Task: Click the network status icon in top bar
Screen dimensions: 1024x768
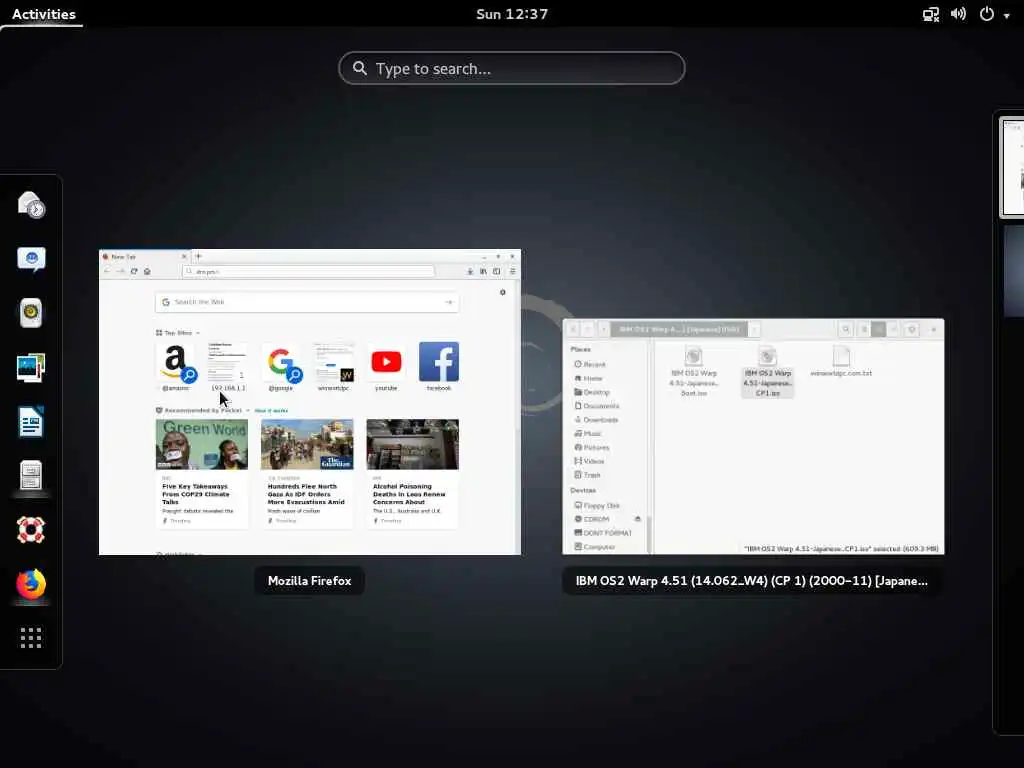Action: pyautogui.click(x=930, y=14)
